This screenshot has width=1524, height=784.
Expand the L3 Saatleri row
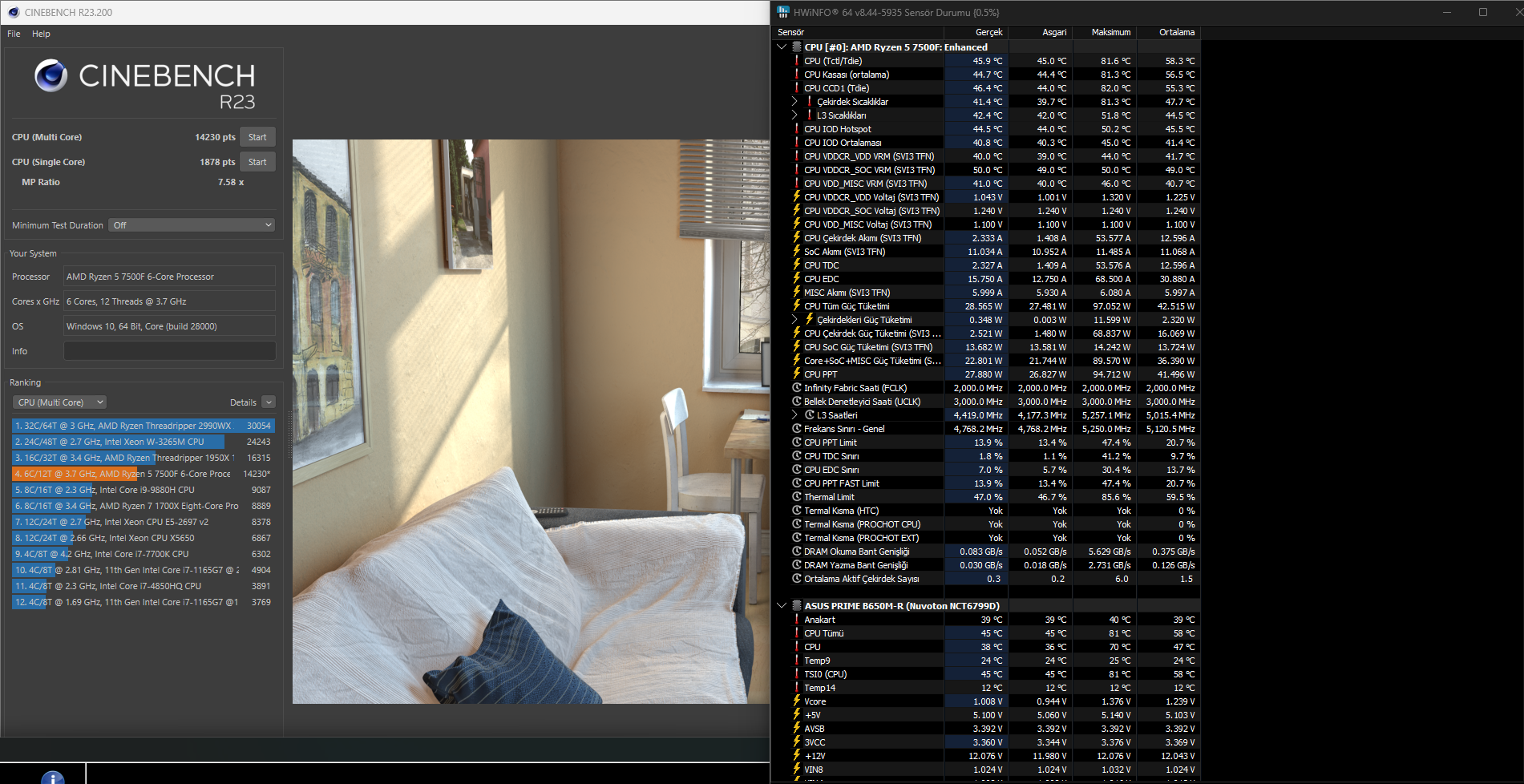click(794, 415)
